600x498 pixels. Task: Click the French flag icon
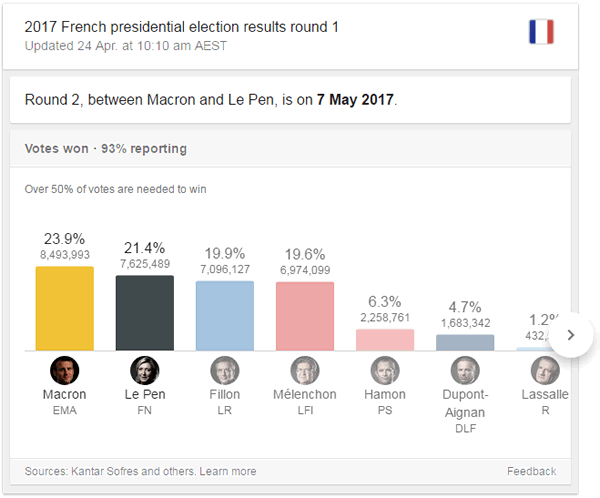541,32
